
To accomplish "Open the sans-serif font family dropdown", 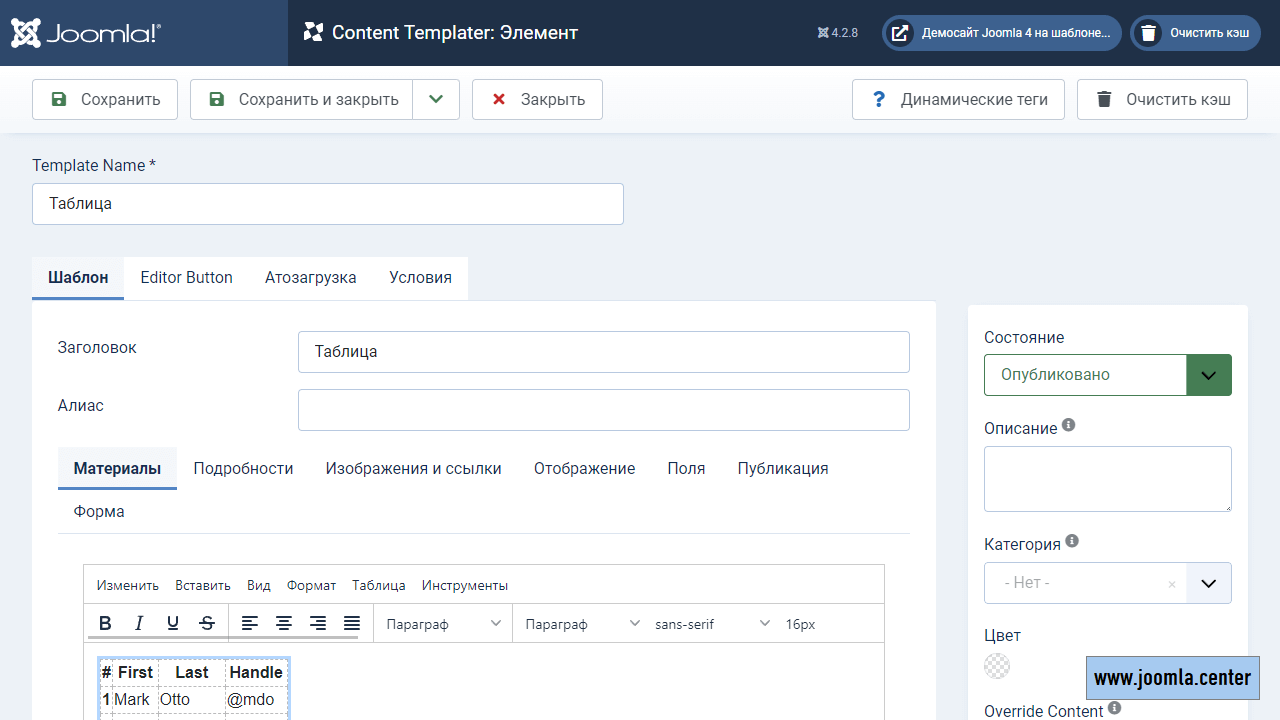I will pyautogui.click(x=712, y=624).
